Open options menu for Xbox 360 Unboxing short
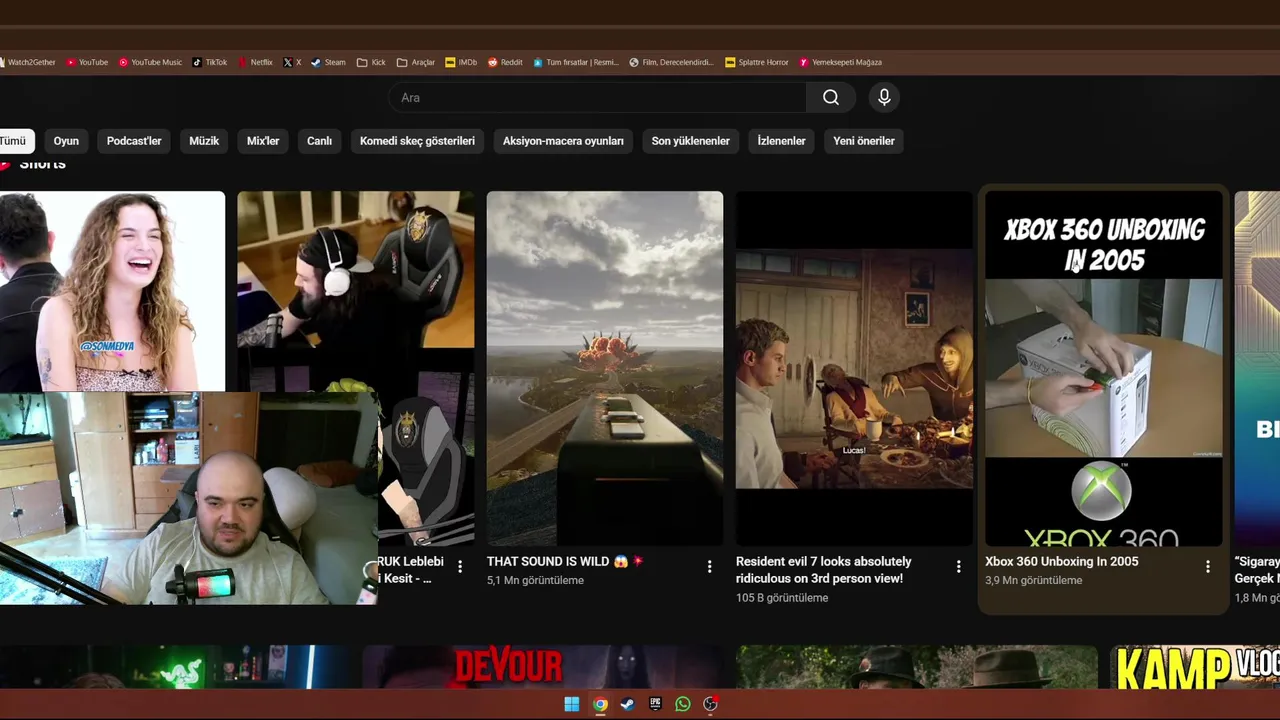The image size is (1280, 720). (1207, 567)
